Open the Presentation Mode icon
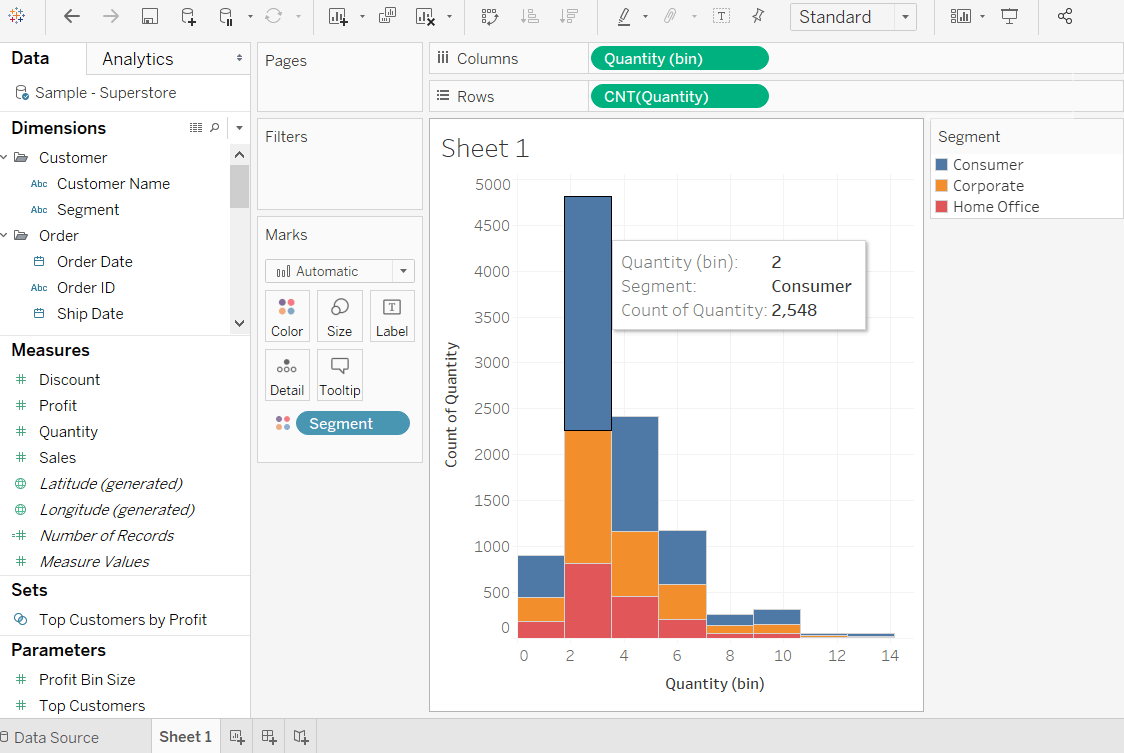This screenshot has height=753, width=1124. (1009, 16)
